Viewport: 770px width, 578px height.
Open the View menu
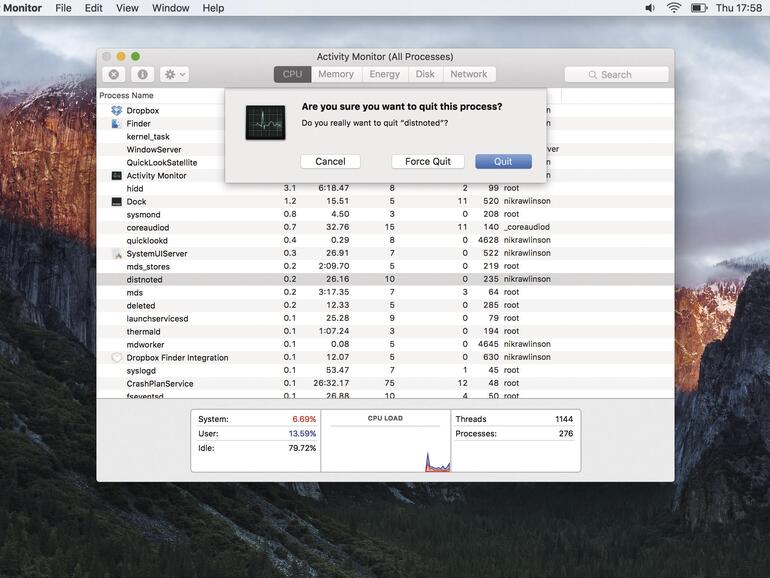127,8
